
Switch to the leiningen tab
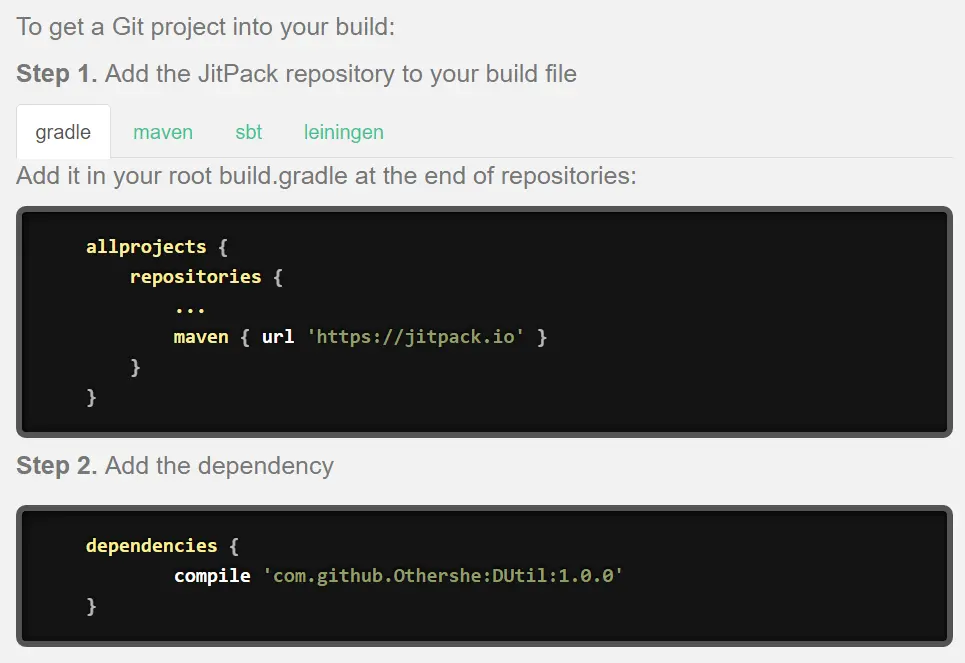[344, 132]
